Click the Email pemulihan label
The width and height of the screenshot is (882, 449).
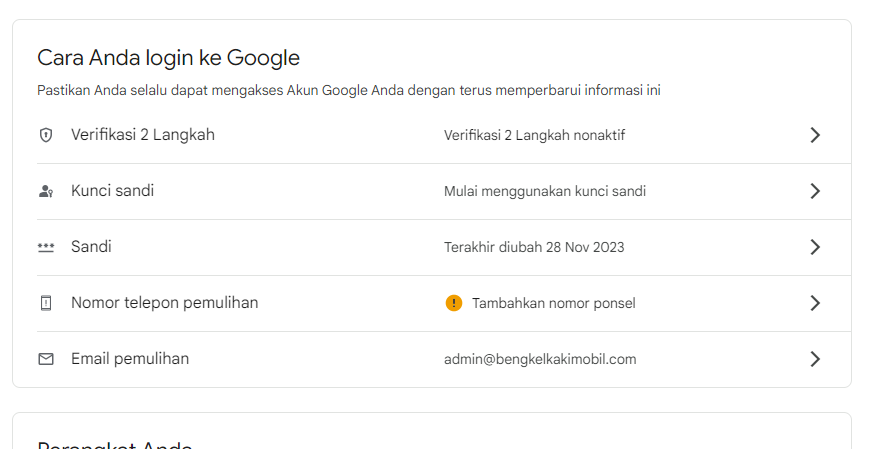point(130,358)
